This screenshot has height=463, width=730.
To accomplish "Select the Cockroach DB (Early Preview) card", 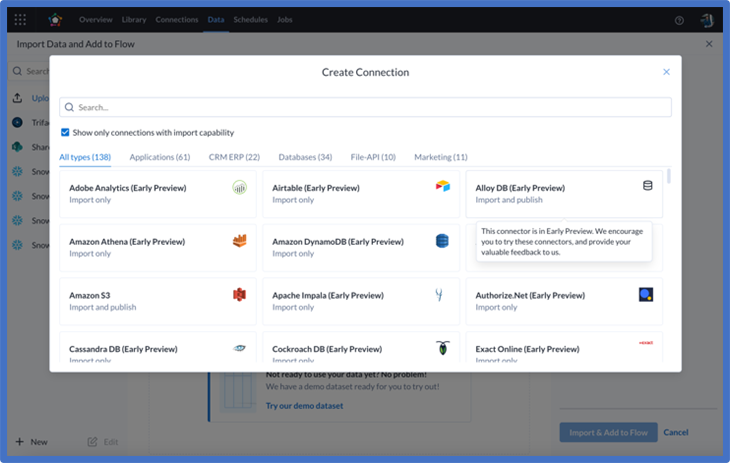I will click(x=361, y=347).
